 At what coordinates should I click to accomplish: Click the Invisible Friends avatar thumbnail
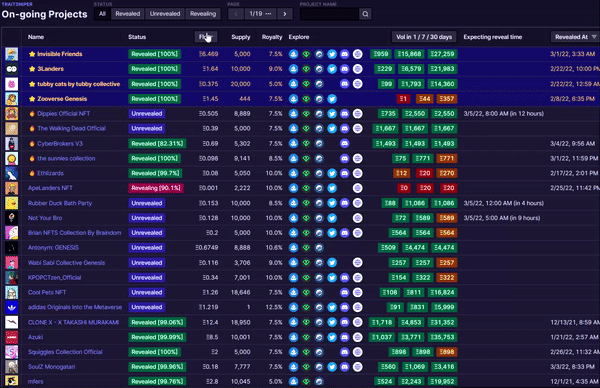tap(11, 54)
